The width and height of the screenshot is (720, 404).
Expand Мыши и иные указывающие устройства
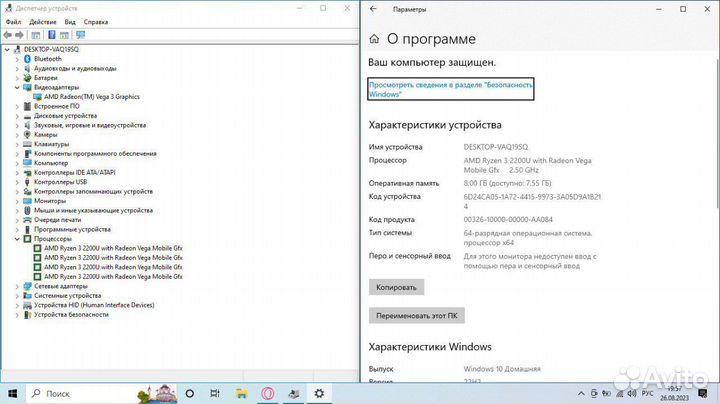point(17,210)
